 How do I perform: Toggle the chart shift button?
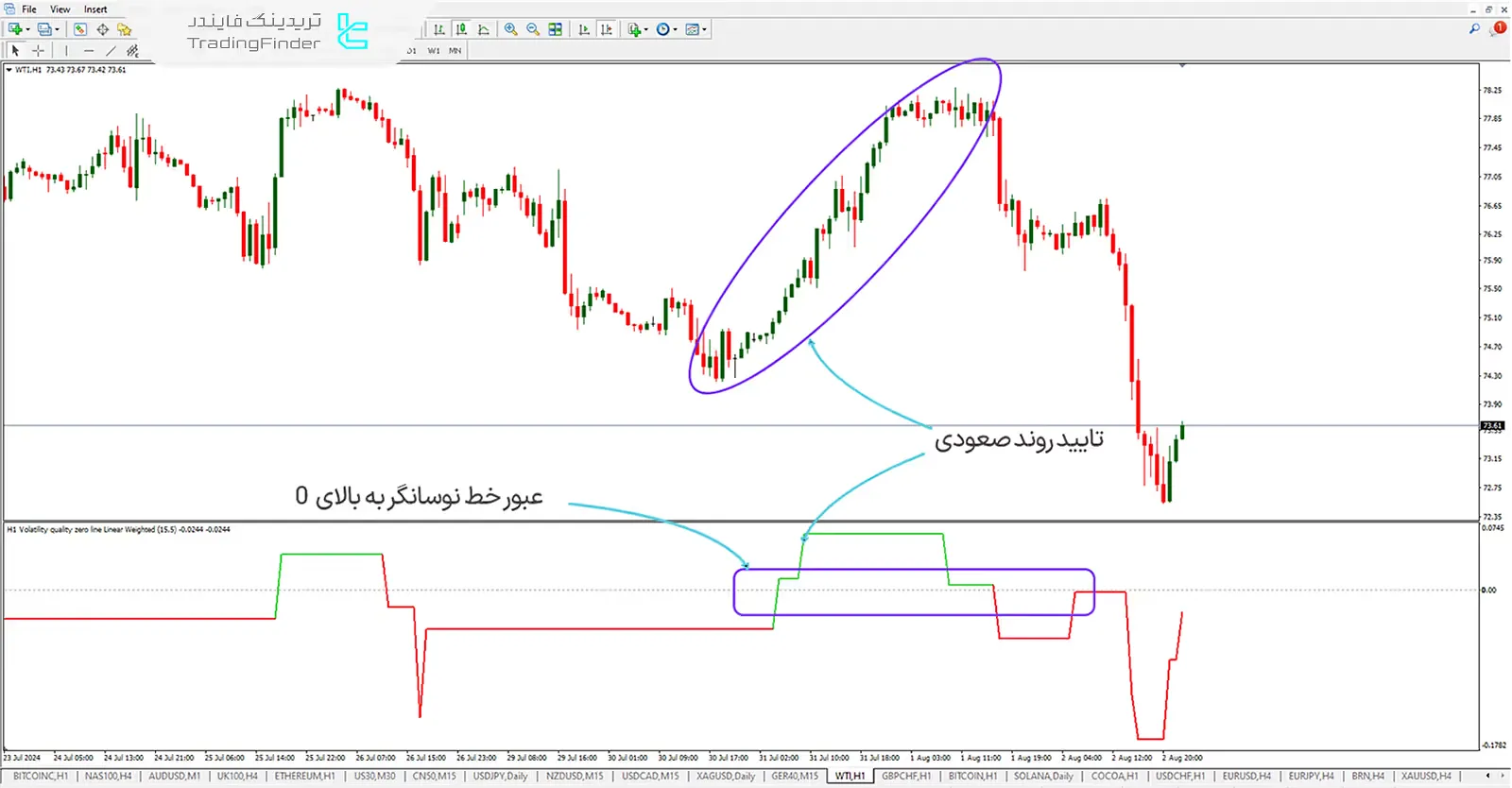click(x=606, y=29)
